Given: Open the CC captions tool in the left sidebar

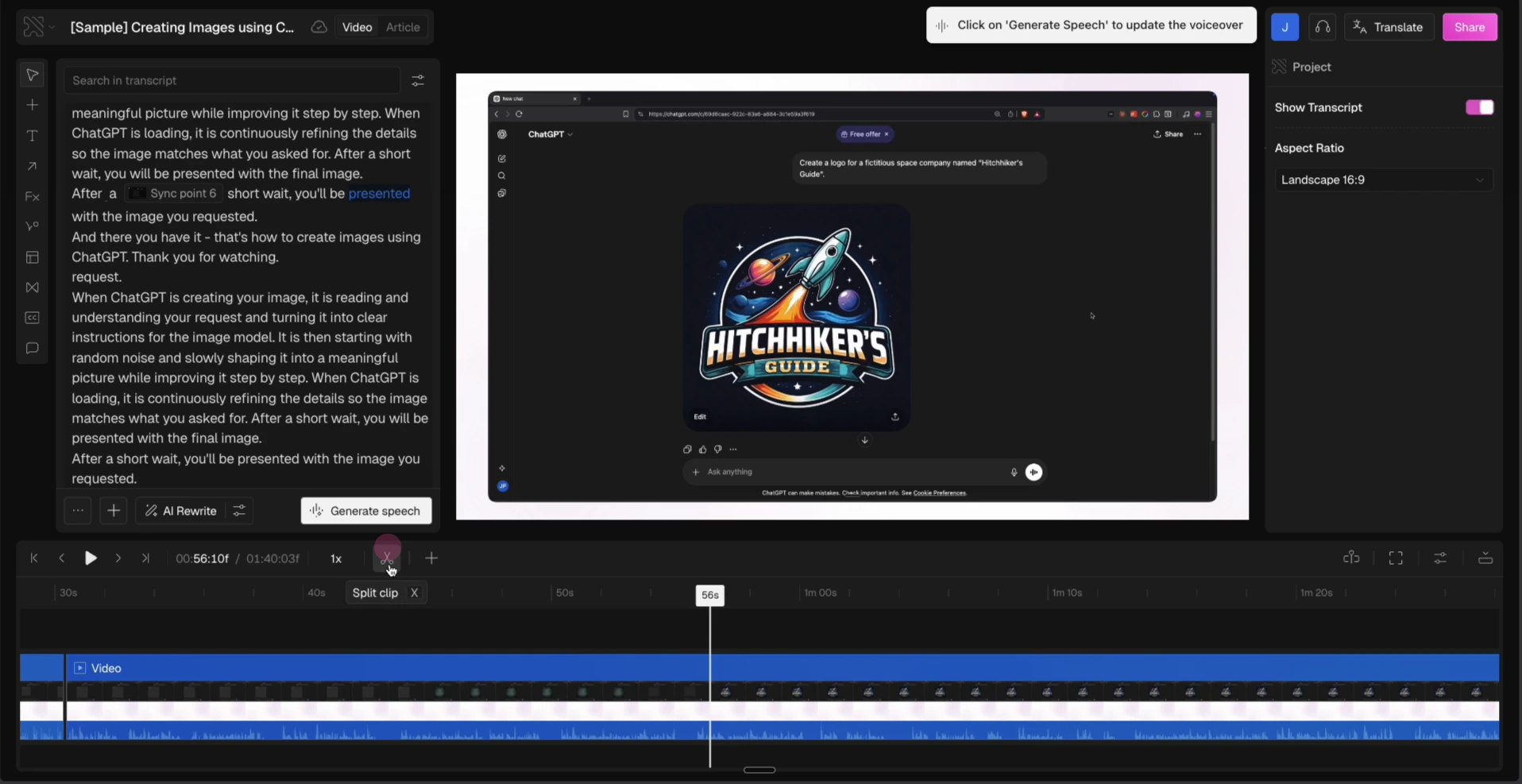Looking at the screenshot, I should coord(32,318).
